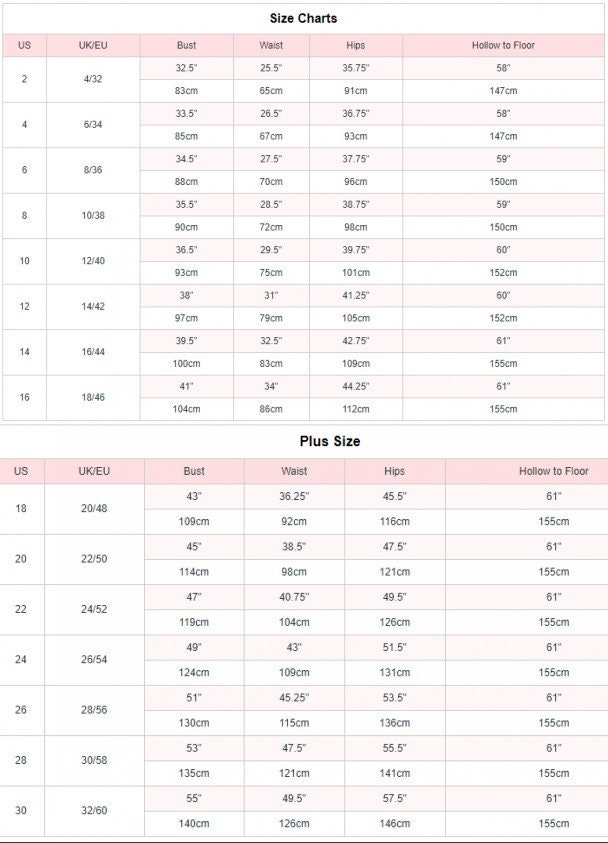Click the 140cm bust cell
Image resolution: width=608 pixels, height=843 pixels.
(194, 823)
